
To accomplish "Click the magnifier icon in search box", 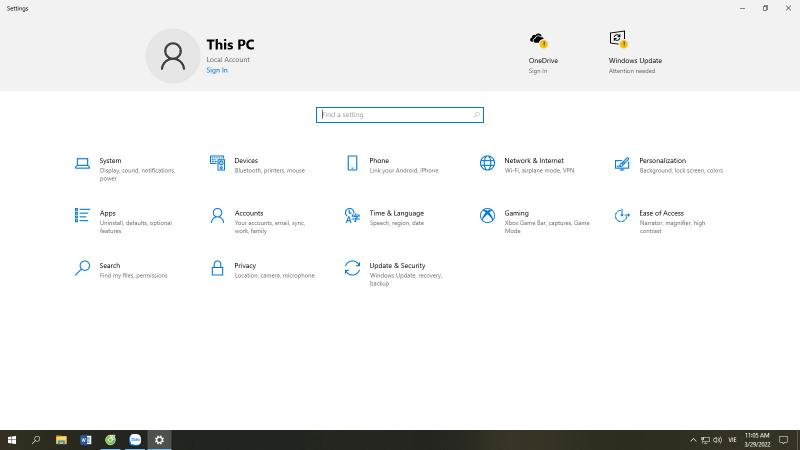I will pyautogui.click(x=476, y=115).
